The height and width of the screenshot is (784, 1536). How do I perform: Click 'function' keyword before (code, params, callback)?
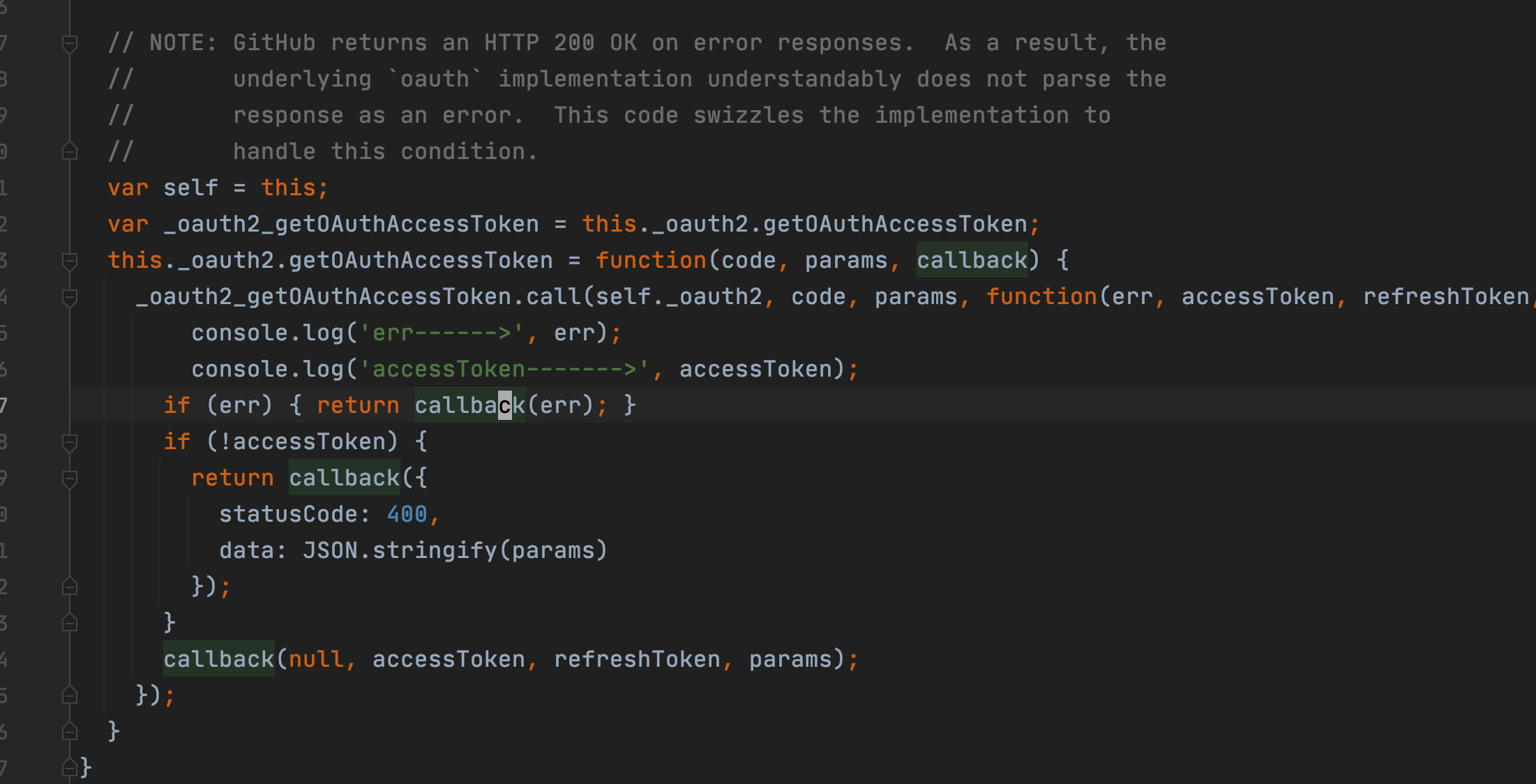pos(651,260)
